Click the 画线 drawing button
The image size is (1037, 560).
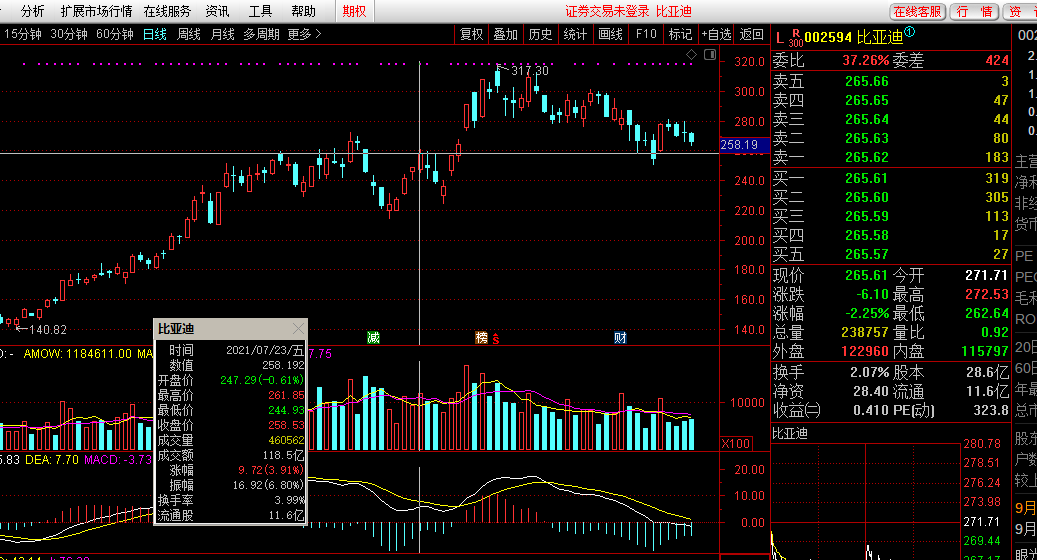(x=610, y=34)
